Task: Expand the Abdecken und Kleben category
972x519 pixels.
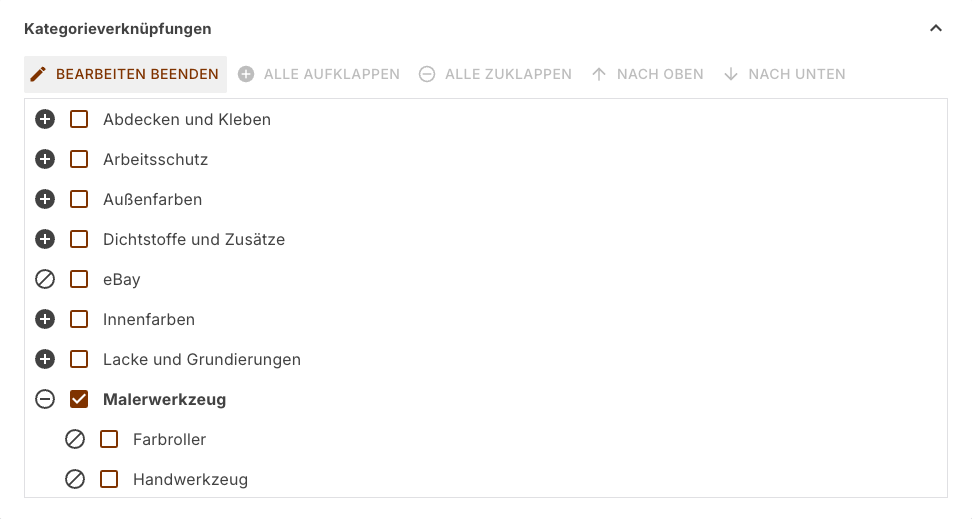Action: [x=45, y=120]
